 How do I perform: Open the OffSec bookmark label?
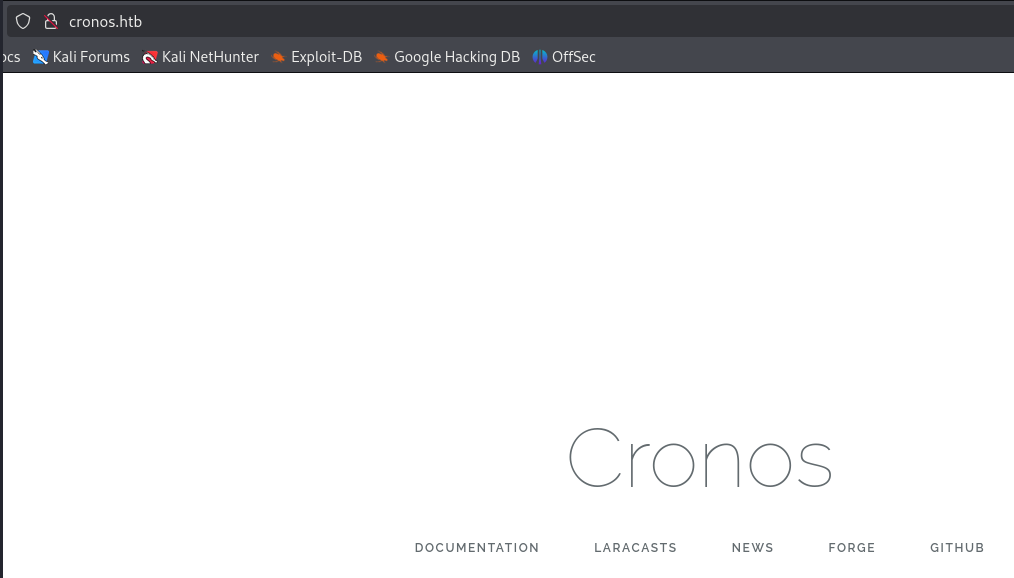point(574,57)
